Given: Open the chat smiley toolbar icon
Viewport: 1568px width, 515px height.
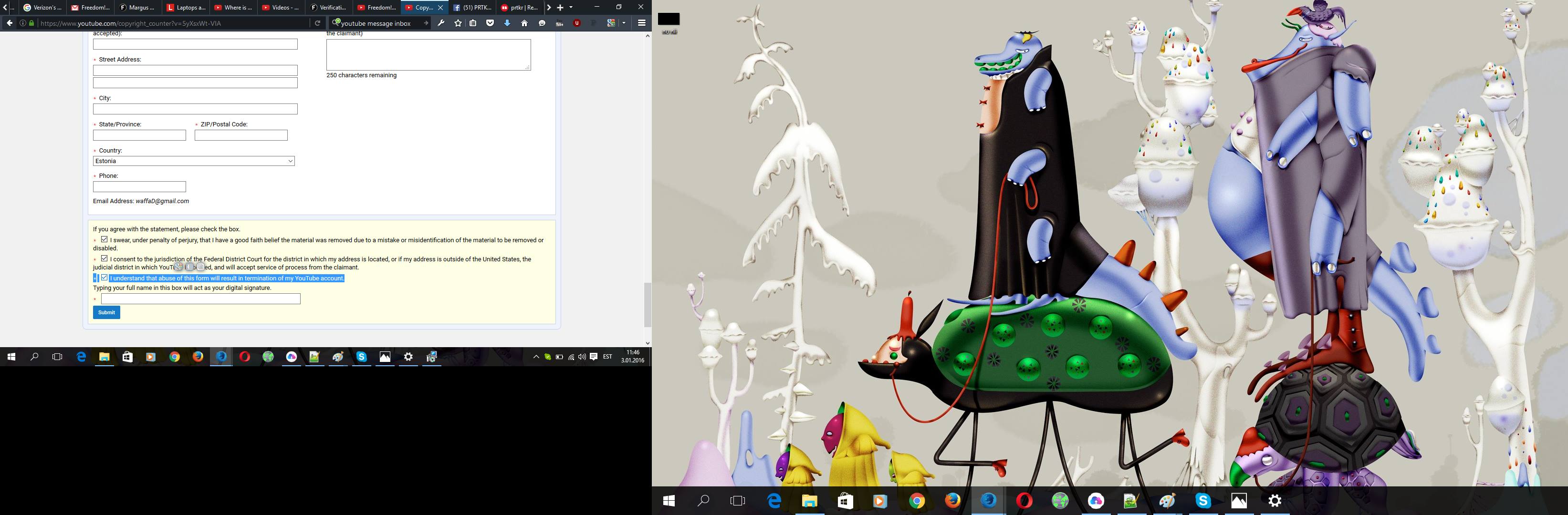Looking at the screenshot, I should click(542, 23).
